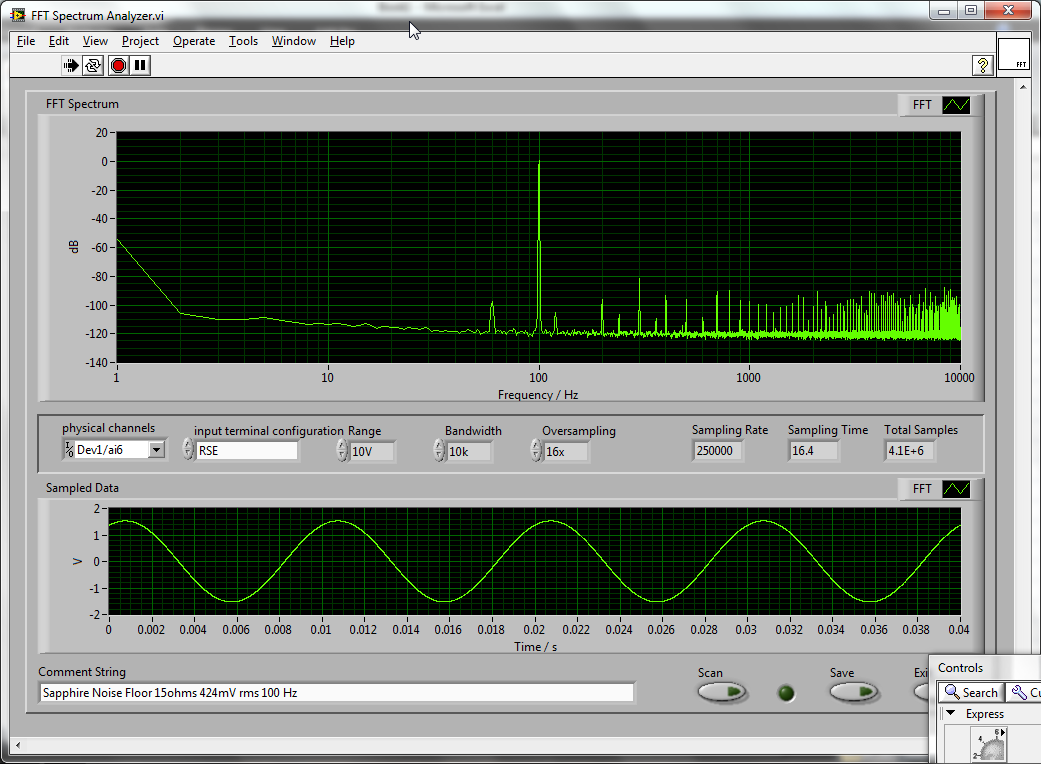The width and height of the screenshot is (1041, 764).
Task: Open the File menu
Action: (26, 41)
